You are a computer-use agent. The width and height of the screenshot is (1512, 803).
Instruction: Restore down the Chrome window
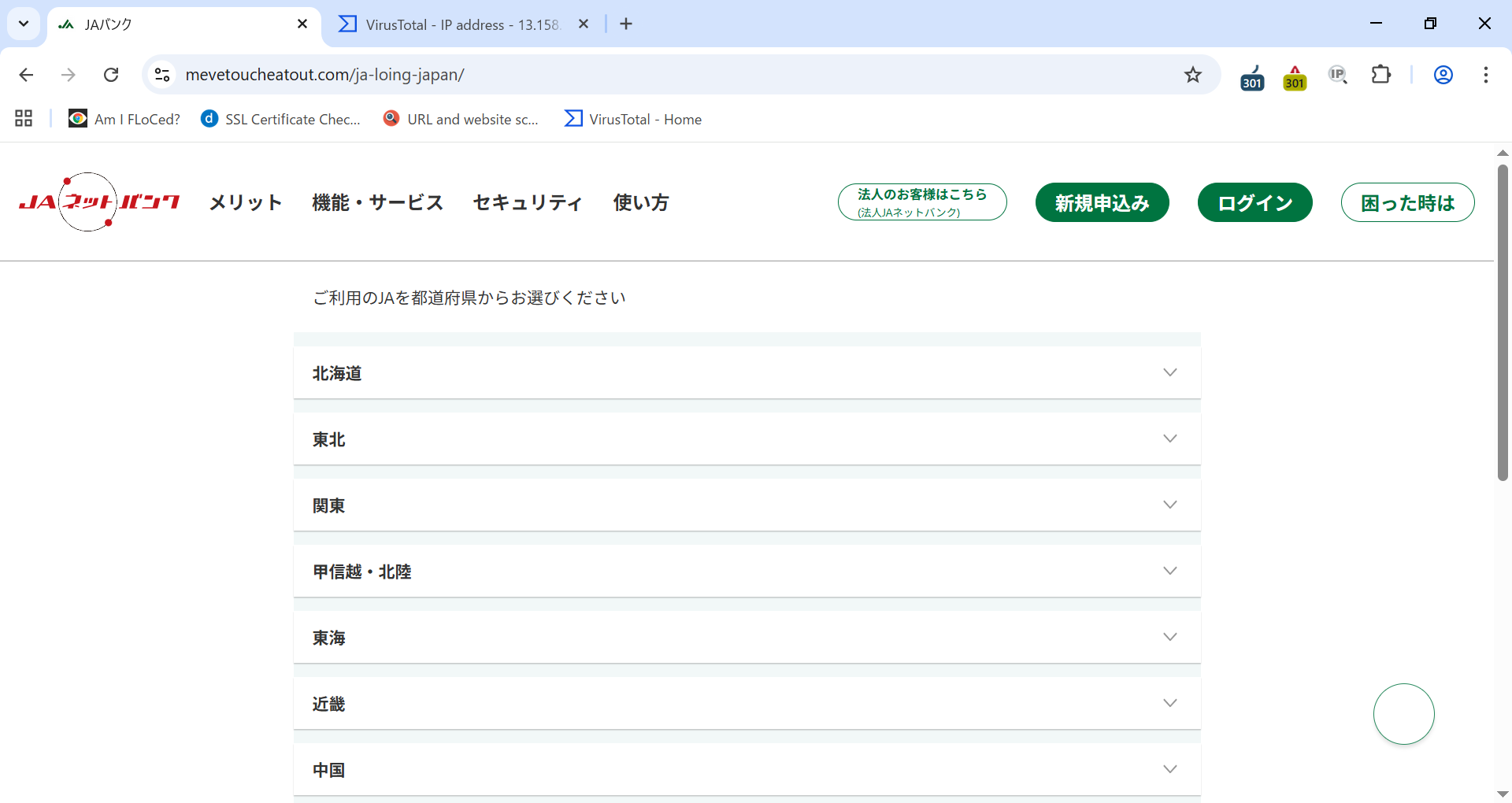pos(1430,24)
